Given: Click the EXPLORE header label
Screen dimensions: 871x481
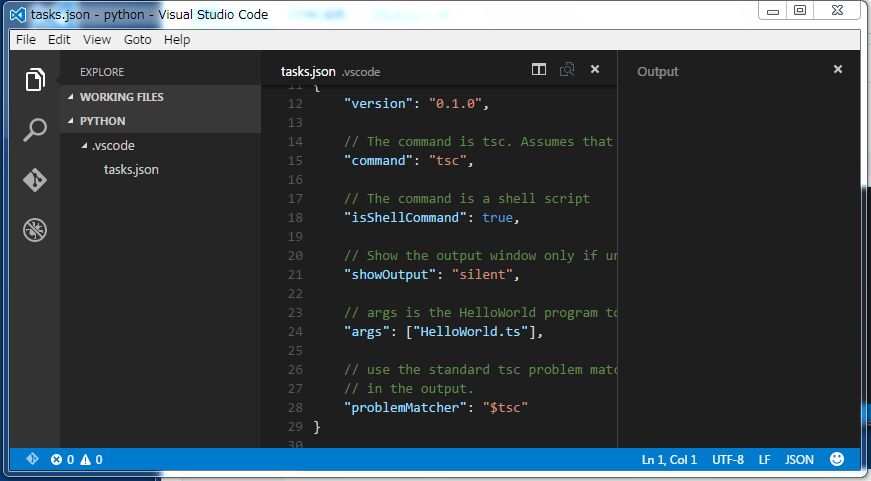Looking at the screenshot, I should coord(102,72).
